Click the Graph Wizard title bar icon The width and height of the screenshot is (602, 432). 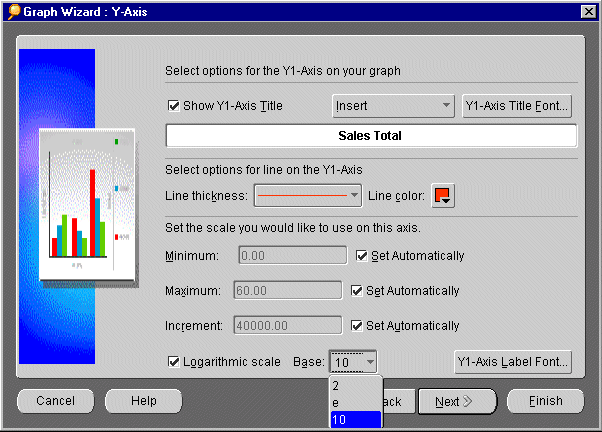(12, 11)
